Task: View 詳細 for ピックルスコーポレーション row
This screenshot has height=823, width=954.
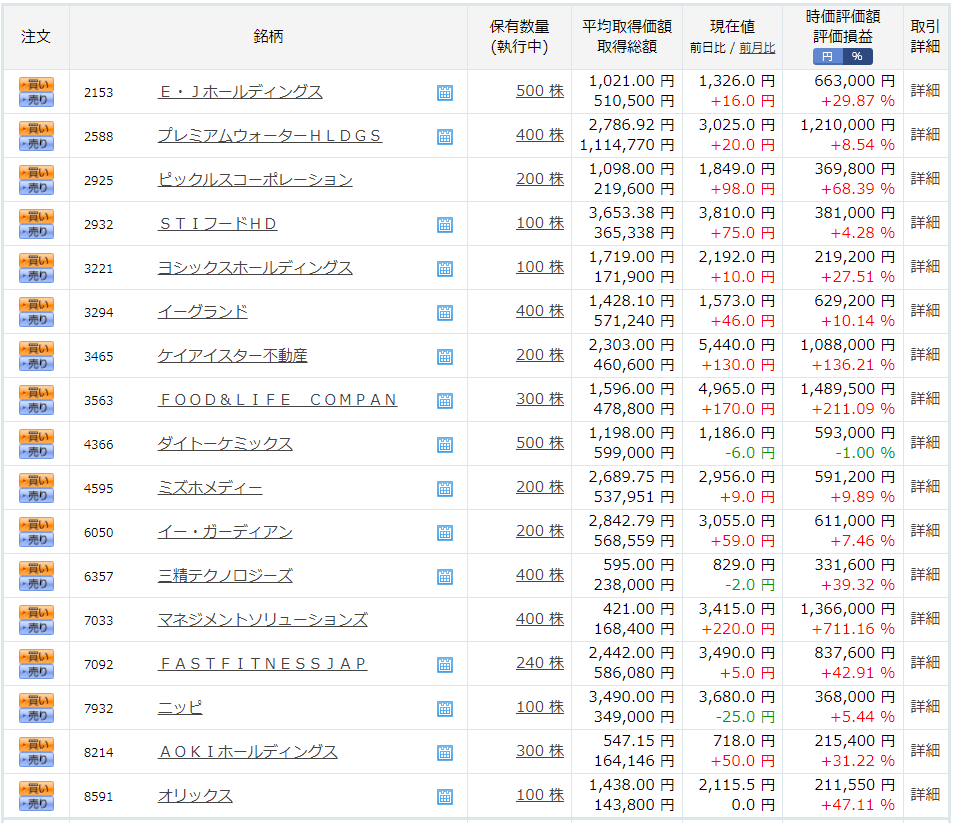Action: [925, 178]
